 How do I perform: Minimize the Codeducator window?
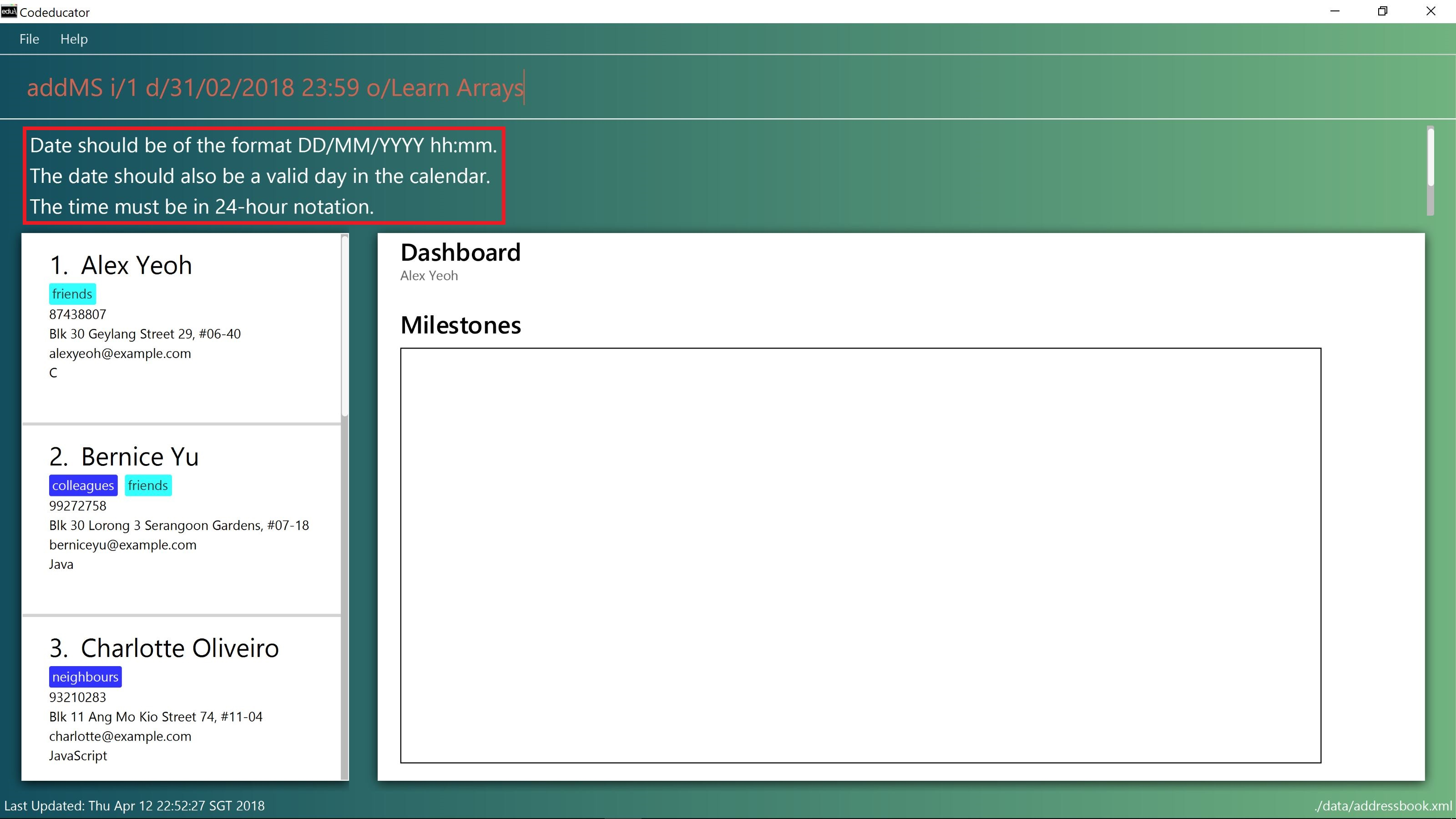(x=1335, y=11)
